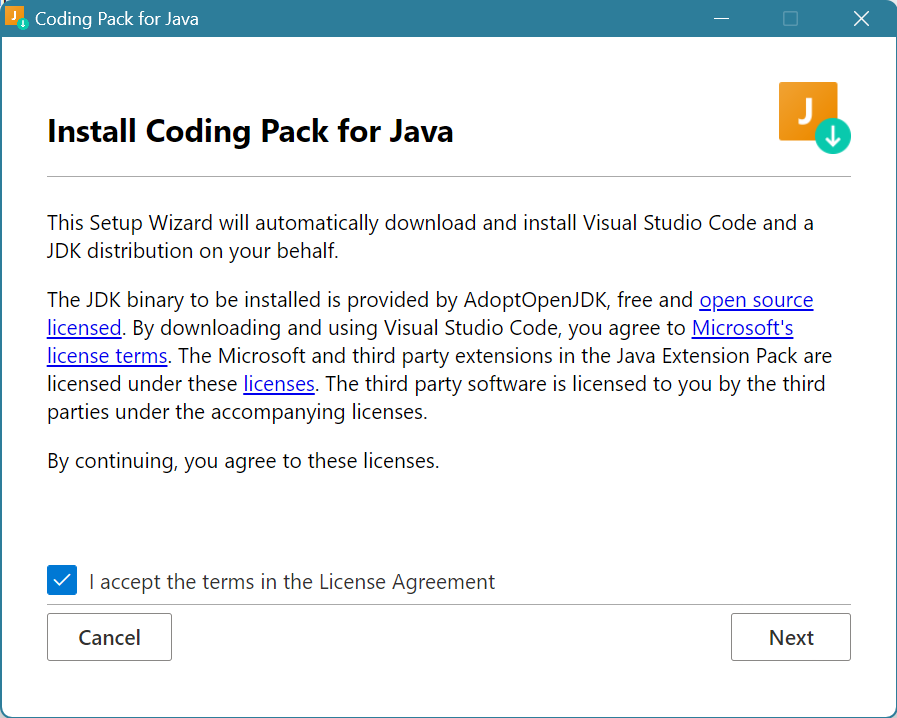Open the "open source" link
This screenshot has height=718, width=897.
(756, 300)
